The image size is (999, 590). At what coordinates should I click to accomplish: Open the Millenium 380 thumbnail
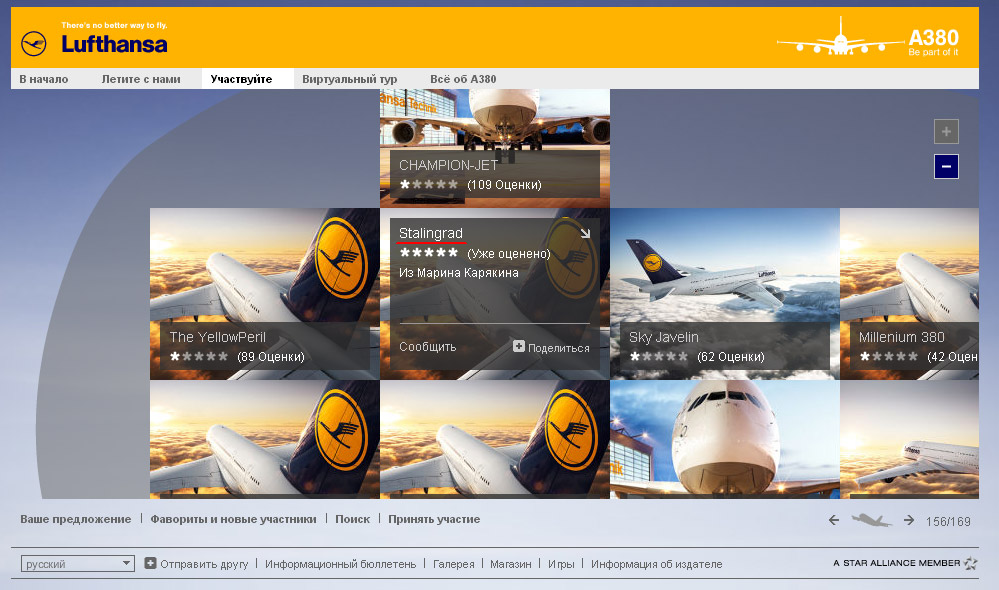pyautogui.click(x=909, y=294)
